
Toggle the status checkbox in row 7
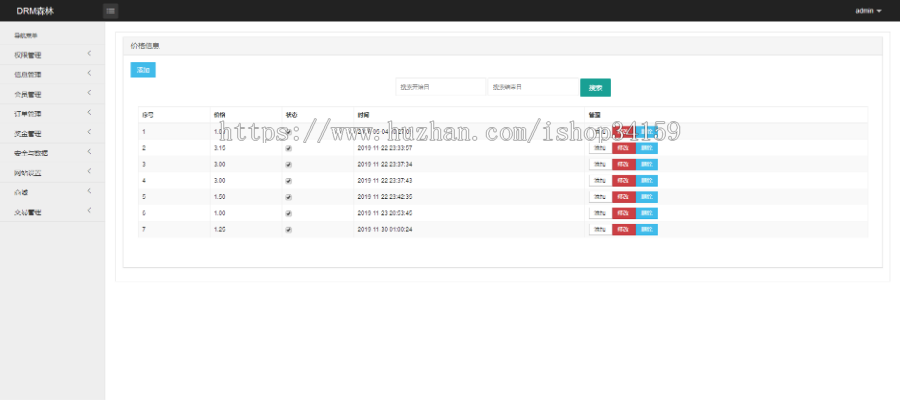[x=289, y=230]
